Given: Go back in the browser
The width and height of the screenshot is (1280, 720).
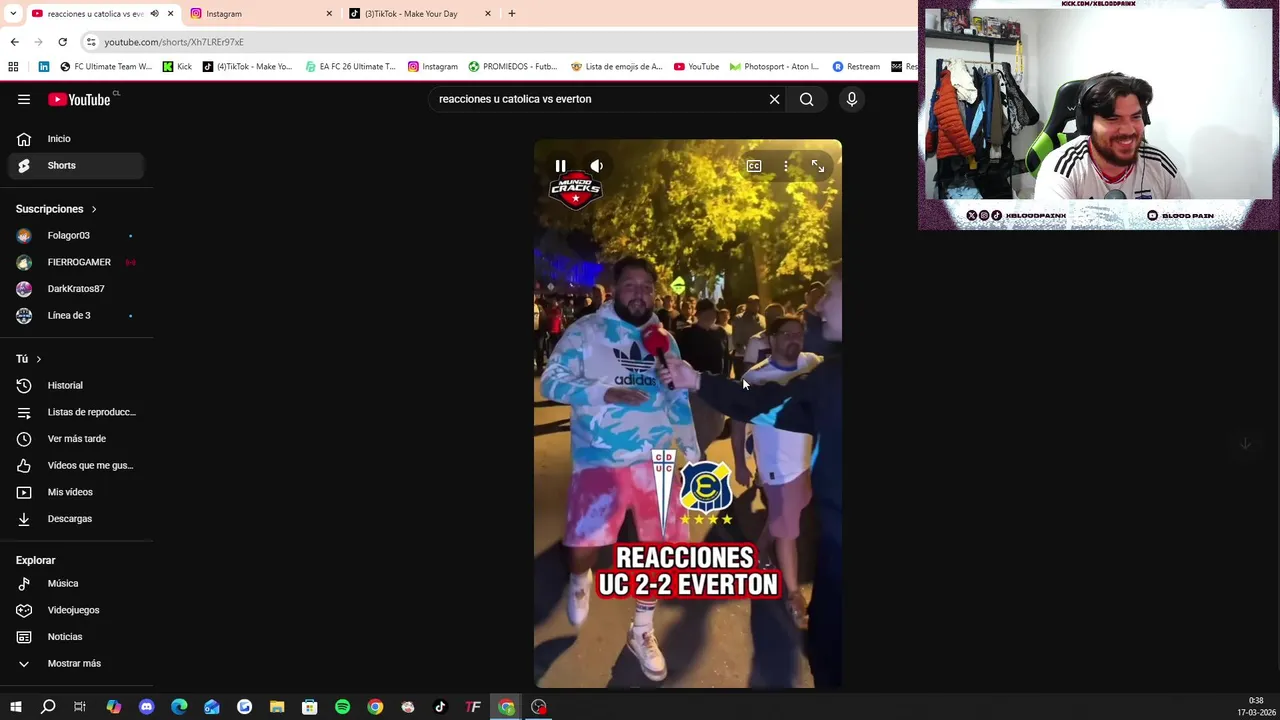Looking at the screenshot, I should pos(14,42).
